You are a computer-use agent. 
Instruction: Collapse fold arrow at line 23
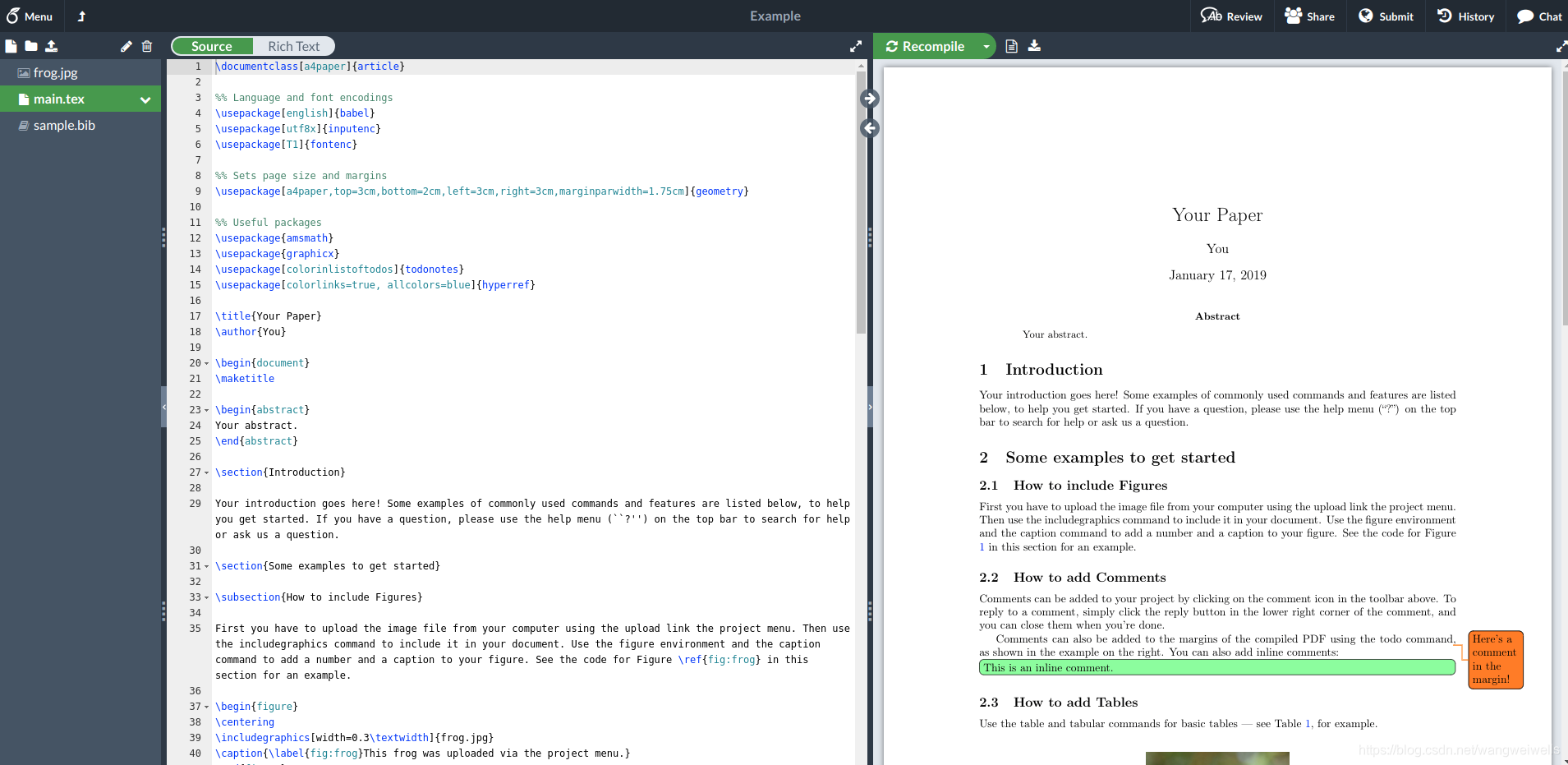click(206, 410)
